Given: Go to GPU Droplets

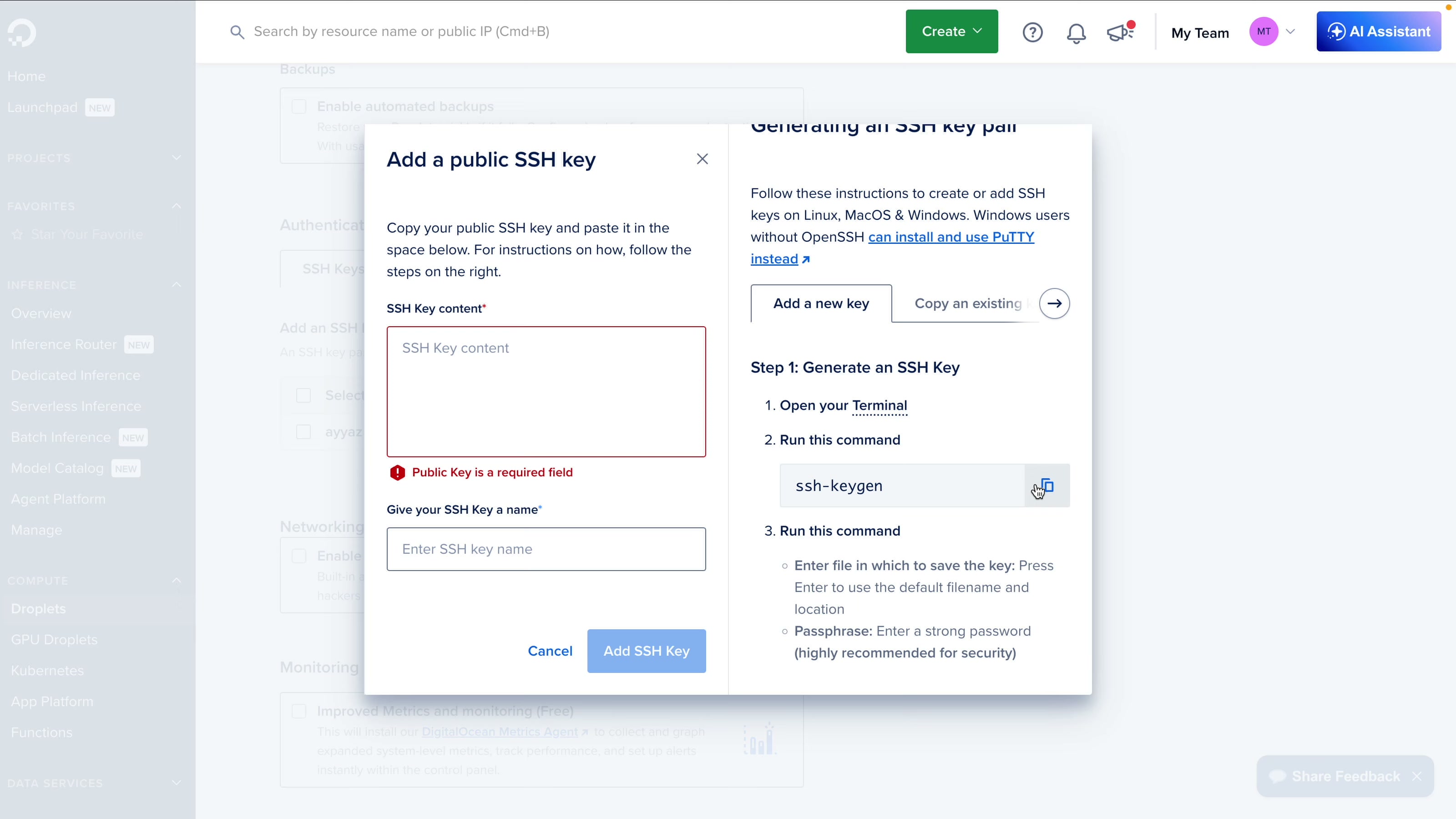Looking at the screenshot, I should pyautogui.click(x=54, y=640).
